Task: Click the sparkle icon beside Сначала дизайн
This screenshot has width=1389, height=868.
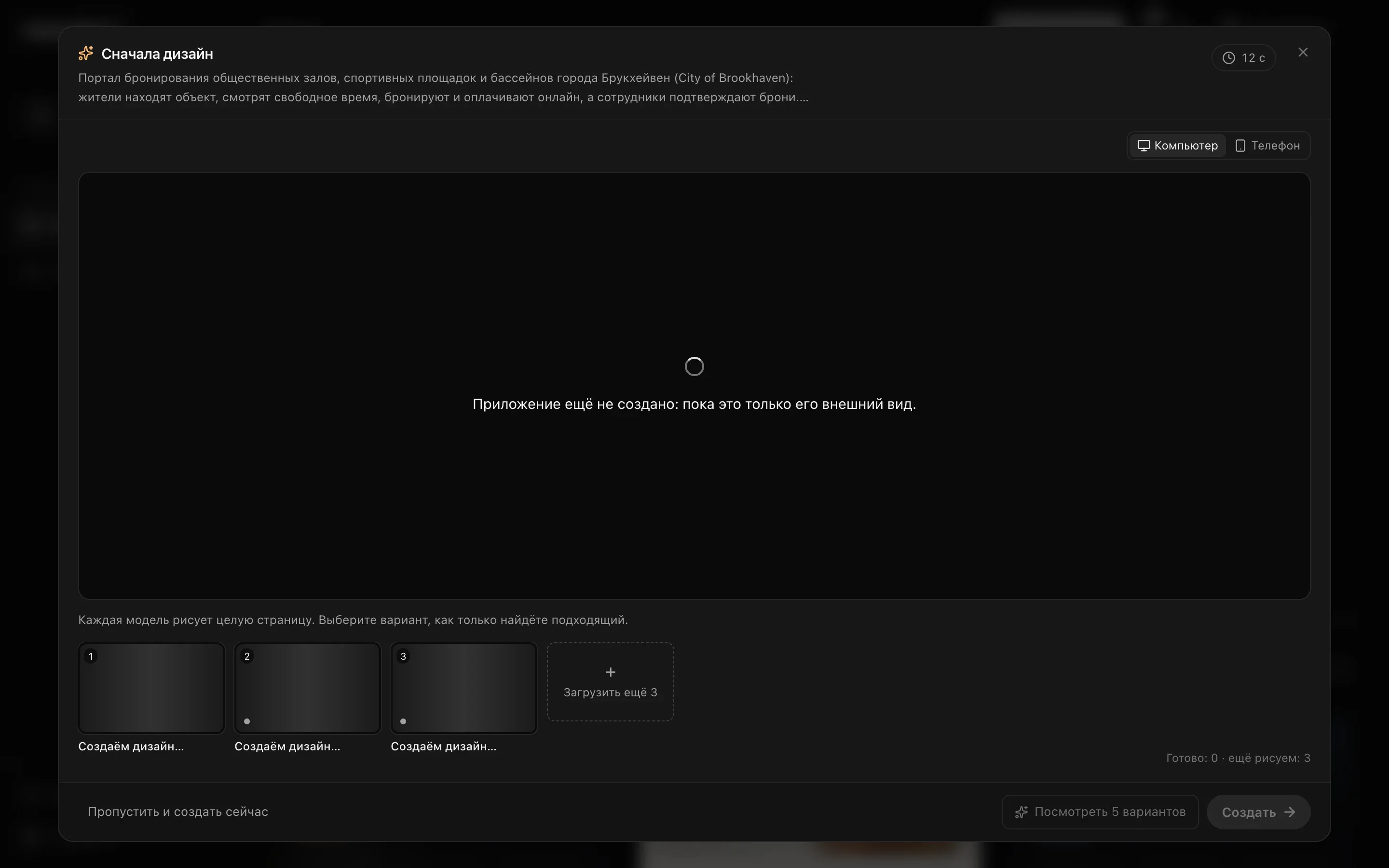Action: [86, 54]
